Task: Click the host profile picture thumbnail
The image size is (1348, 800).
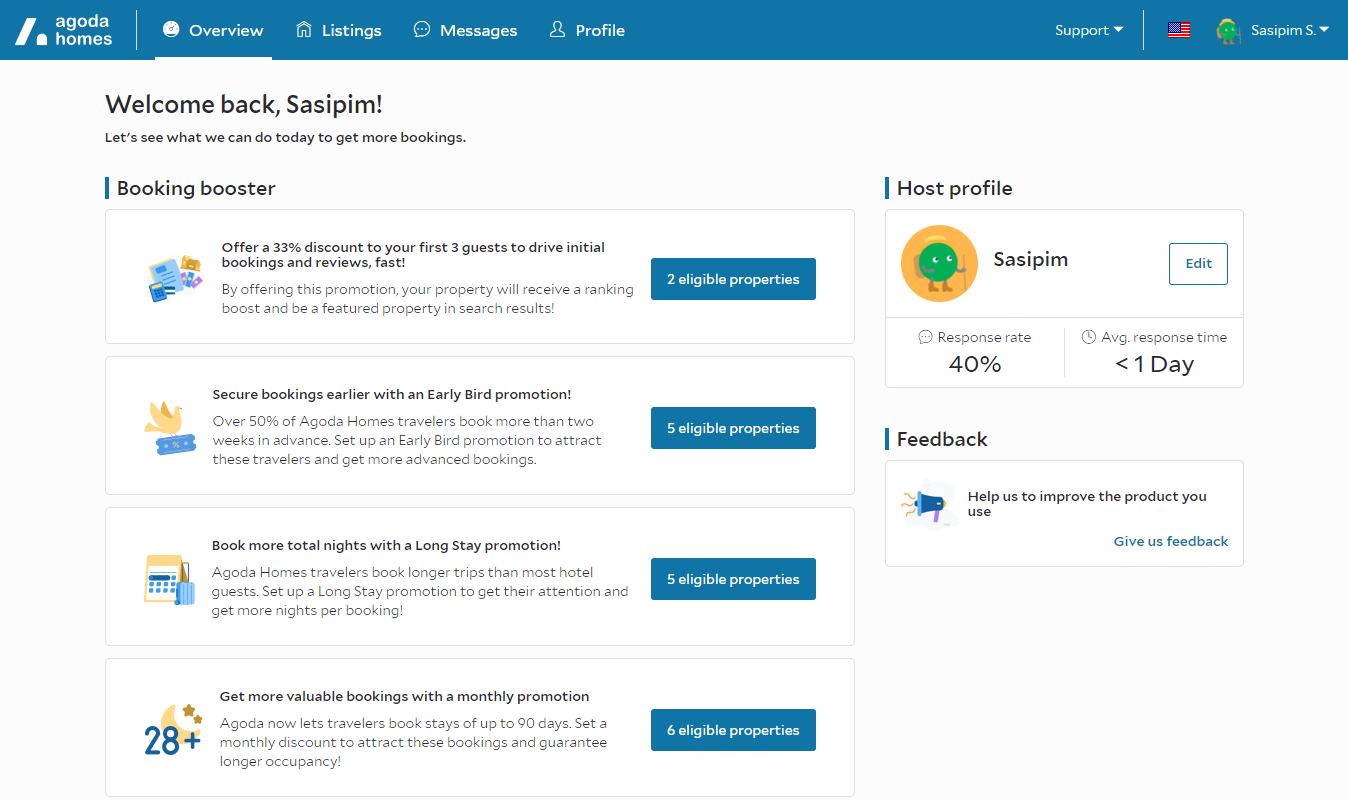Action: (939, 264)
